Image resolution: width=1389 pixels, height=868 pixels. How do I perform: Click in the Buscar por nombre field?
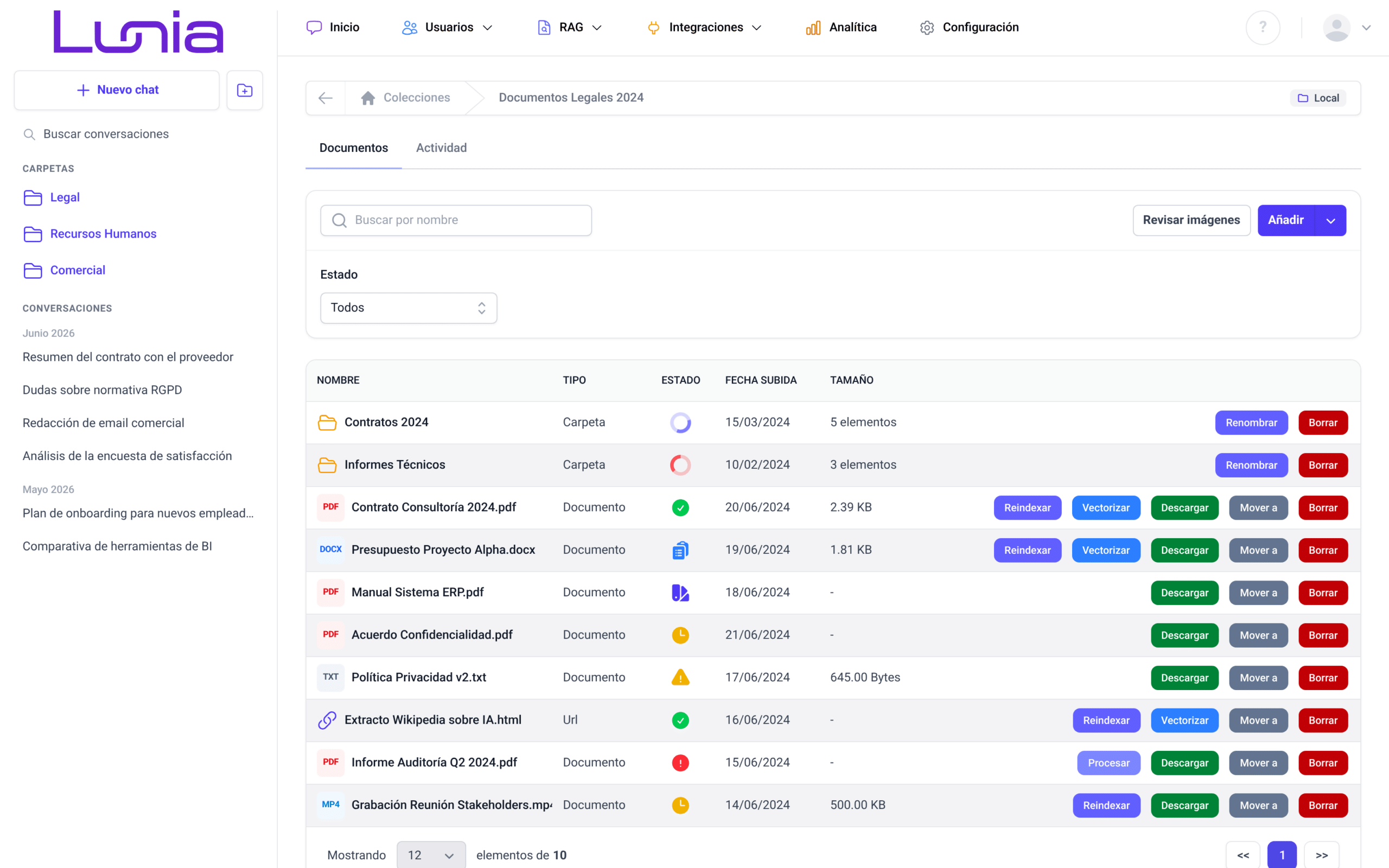[456, 220]
